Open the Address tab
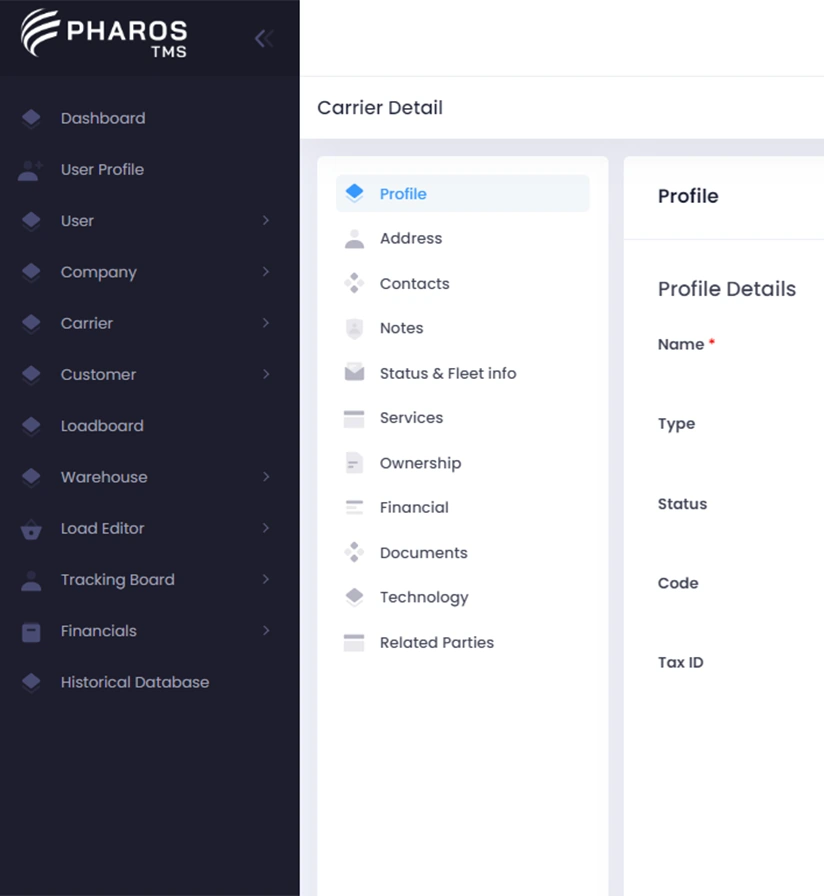The height and width of the screenshot is (896, 824). [410, 238]
